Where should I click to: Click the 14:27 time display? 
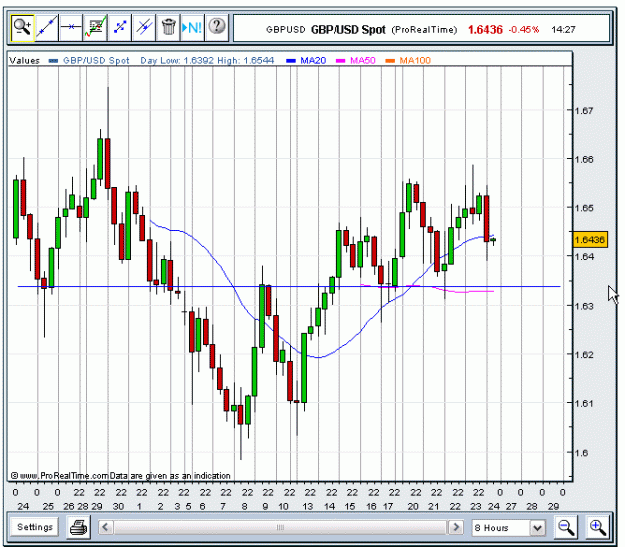(x=563, y=30)
